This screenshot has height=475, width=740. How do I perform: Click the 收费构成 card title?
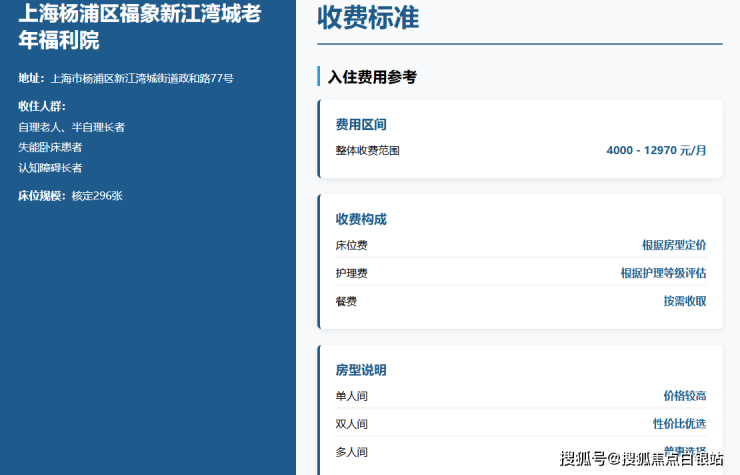tap(361, 219)
